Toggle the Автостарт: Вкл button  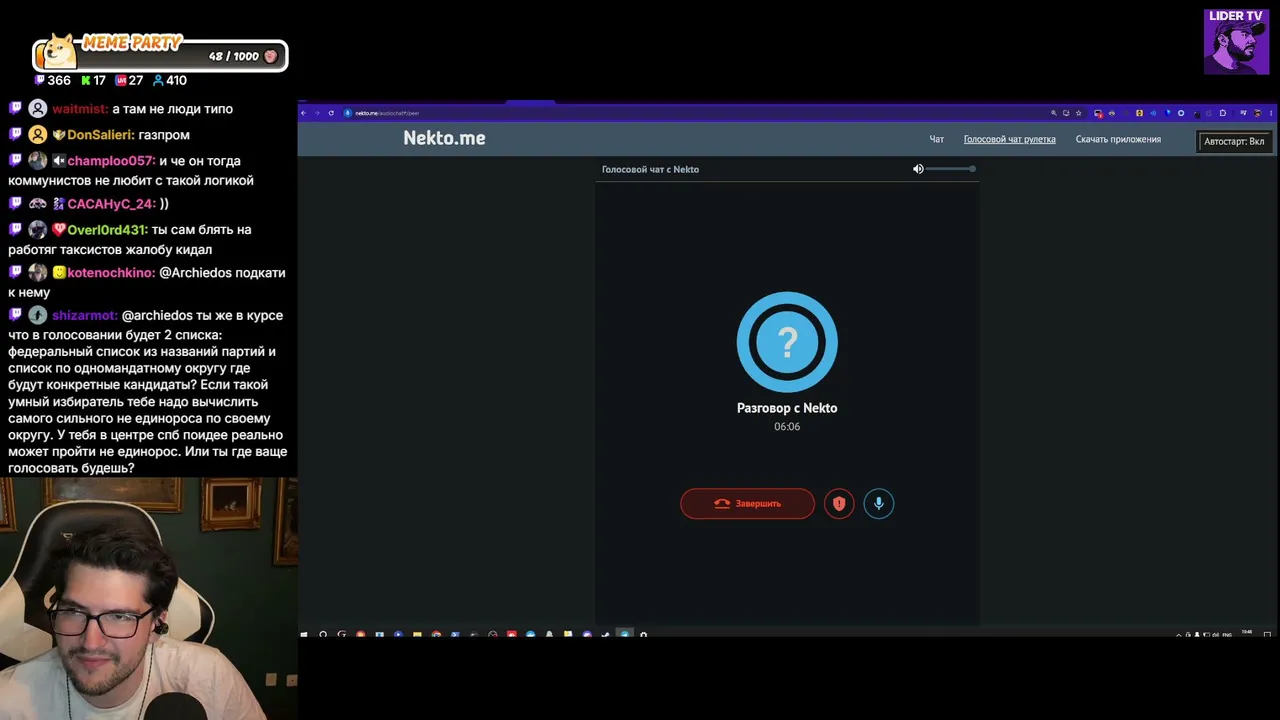click(x=1234, y=141)
